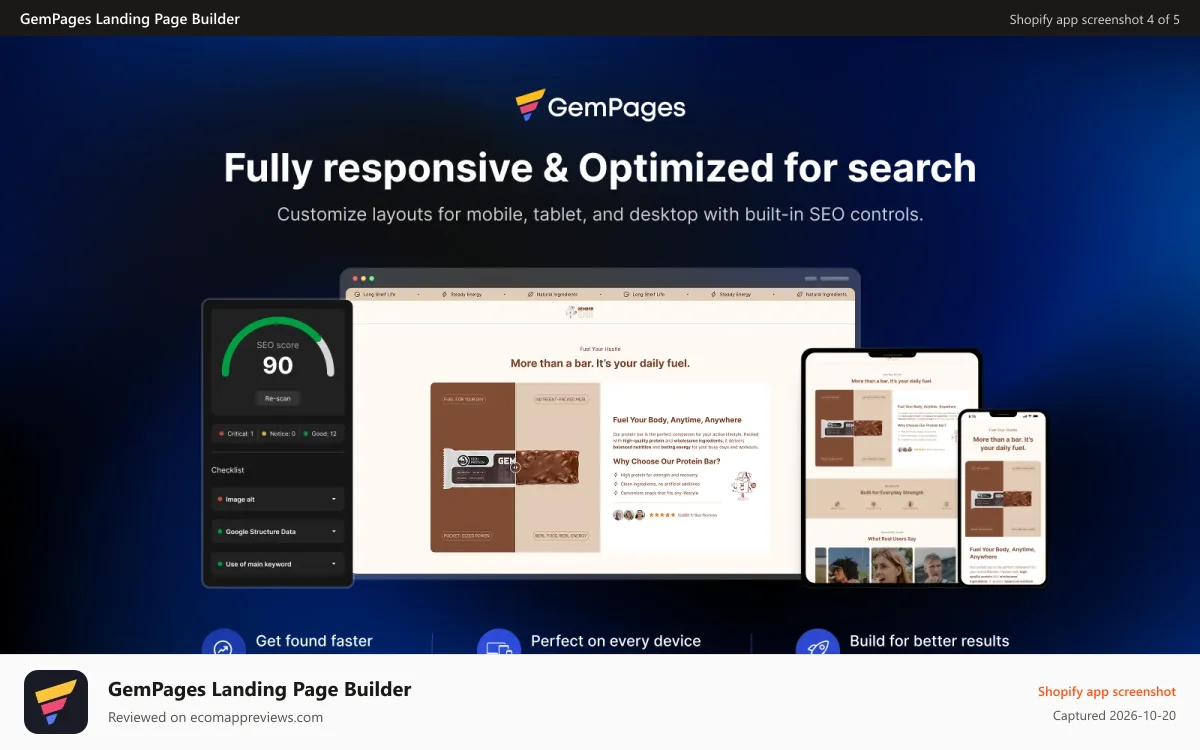This screenshot has width=1200, height=750.
Task: Click the woman's testimonial photo on the tablet
Action: click(892, 565)
